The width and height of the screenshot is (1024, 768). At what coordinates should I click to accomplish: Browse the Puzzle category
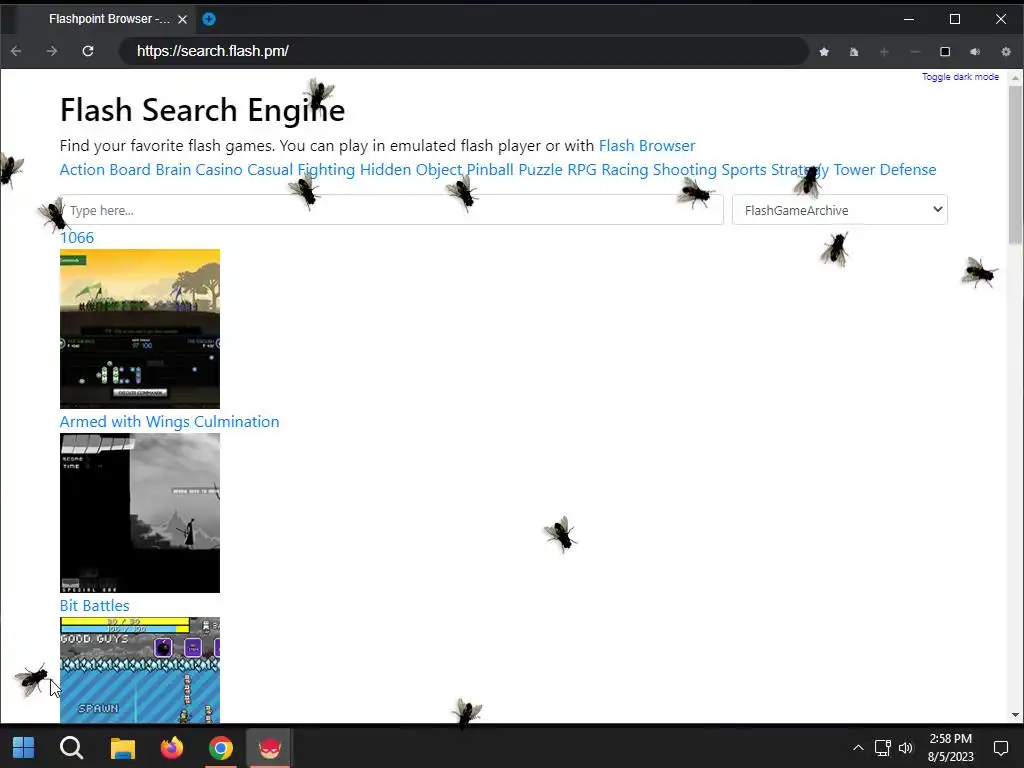[x=540, y=170]
